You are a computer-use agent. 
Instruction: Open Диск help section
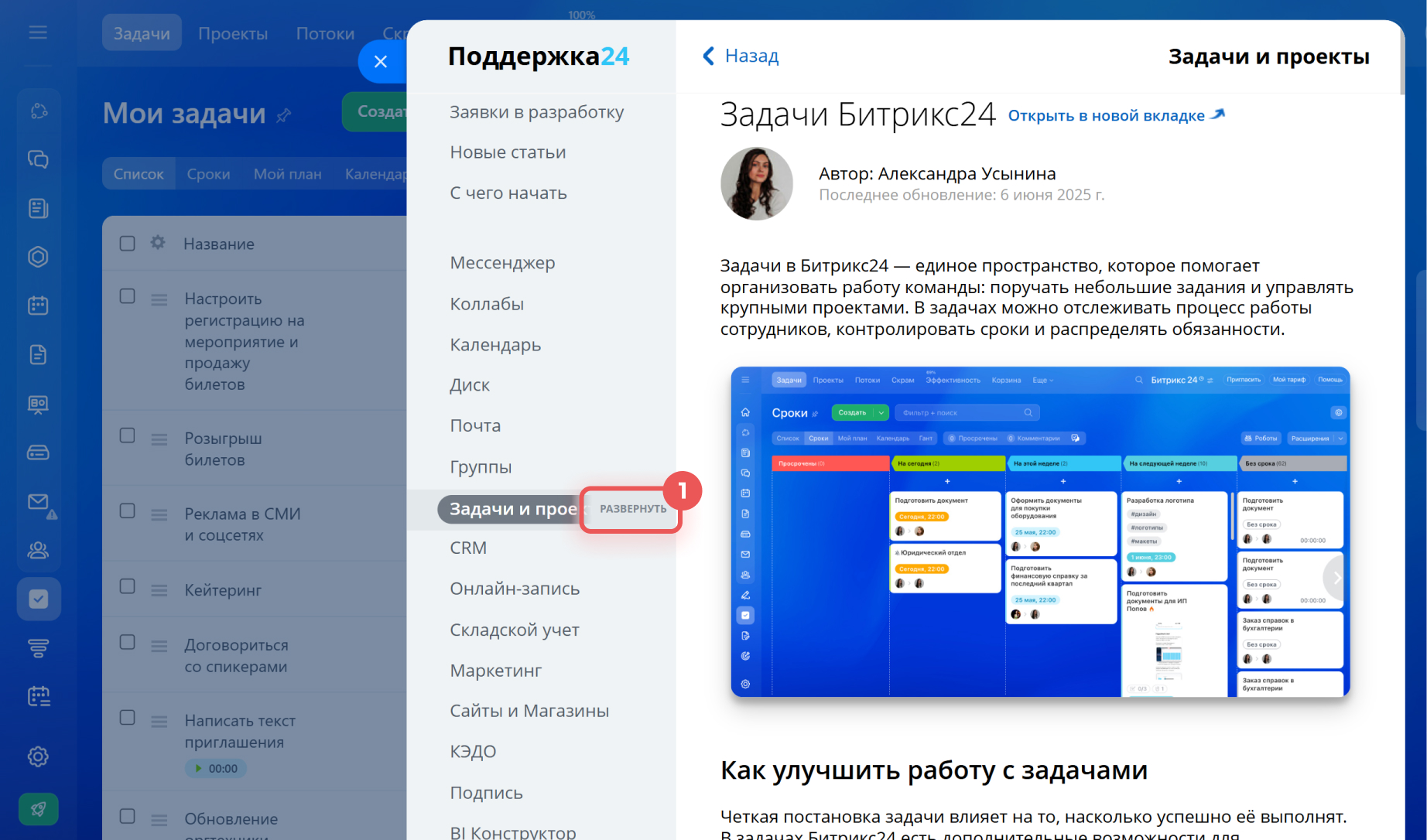coord(470,385)
